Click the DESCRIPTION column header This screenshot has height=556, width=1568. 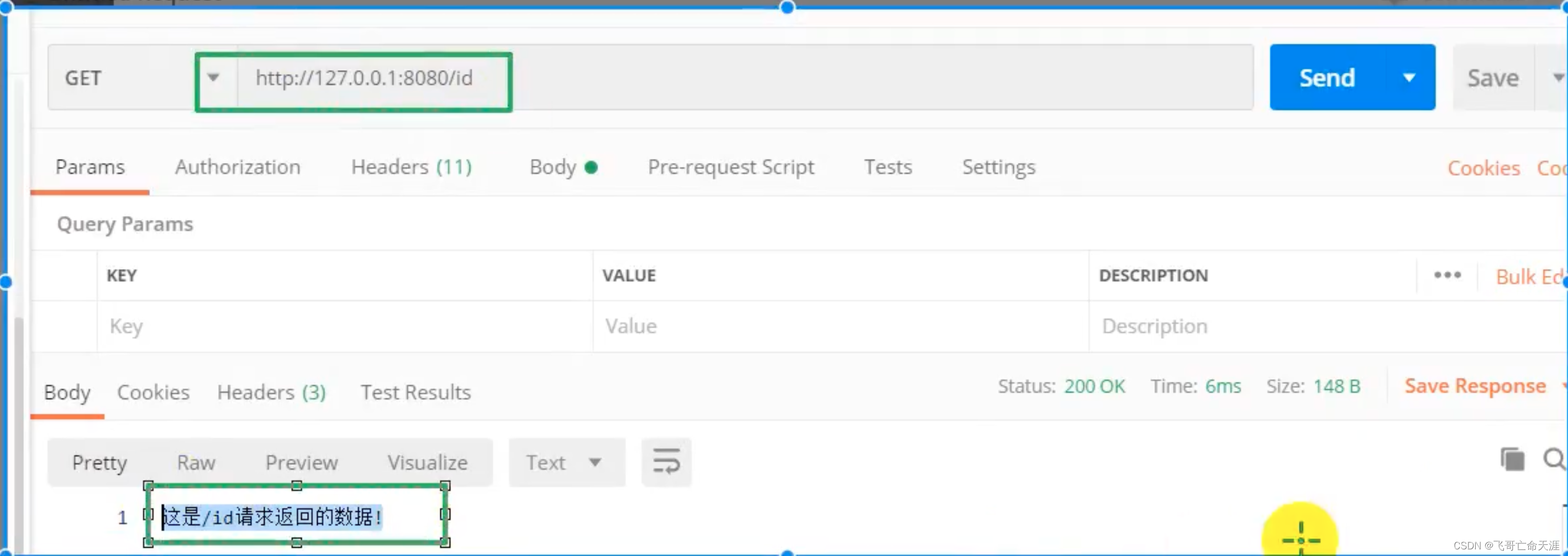[1153, 275]
